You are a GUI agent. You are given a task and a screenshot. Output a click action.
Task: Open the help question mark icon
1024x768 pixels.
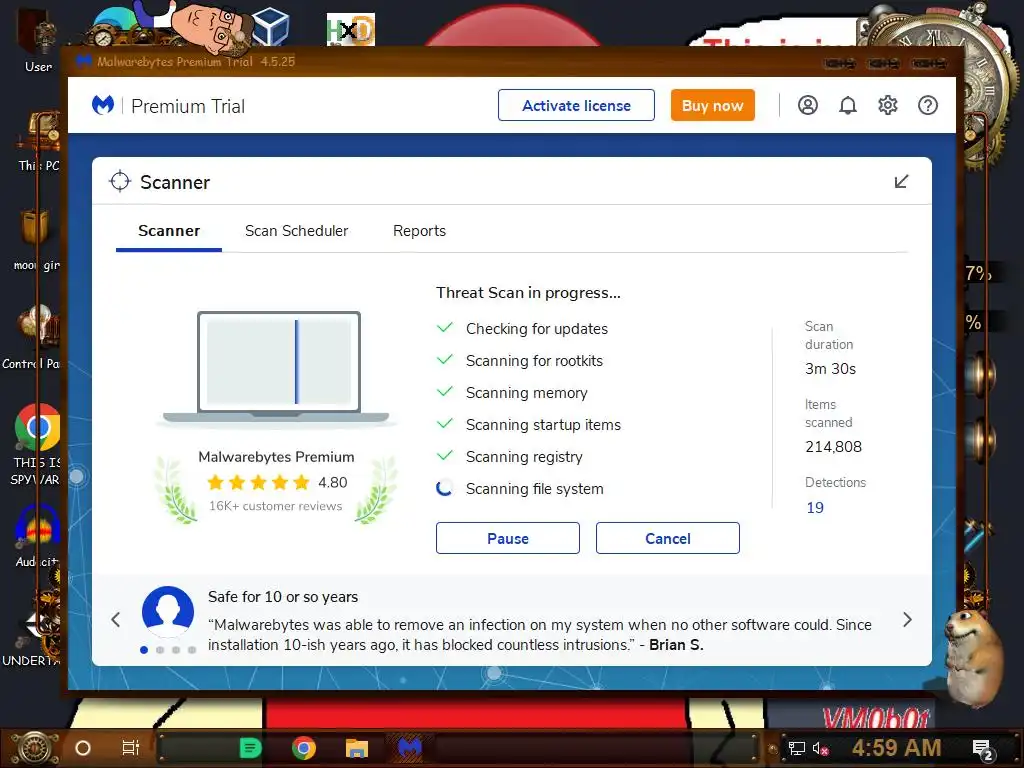(x=927, y=105)
